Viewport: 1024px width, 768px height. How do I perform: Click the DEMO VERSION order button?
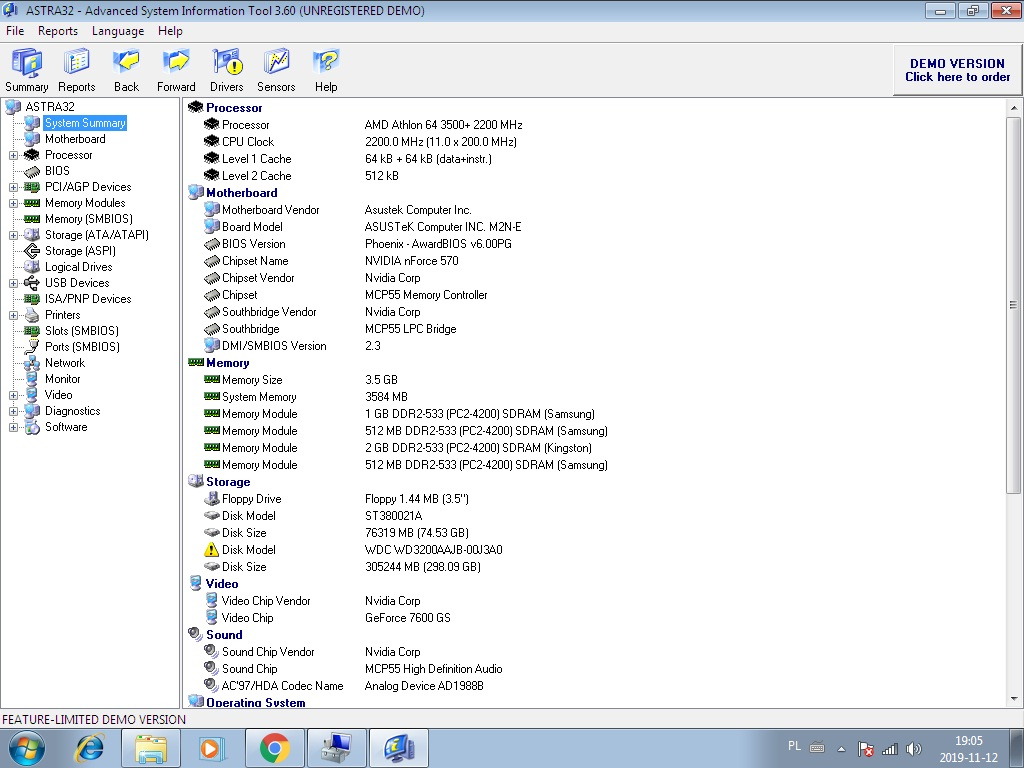pyautogui.click(x=957, y=70)
